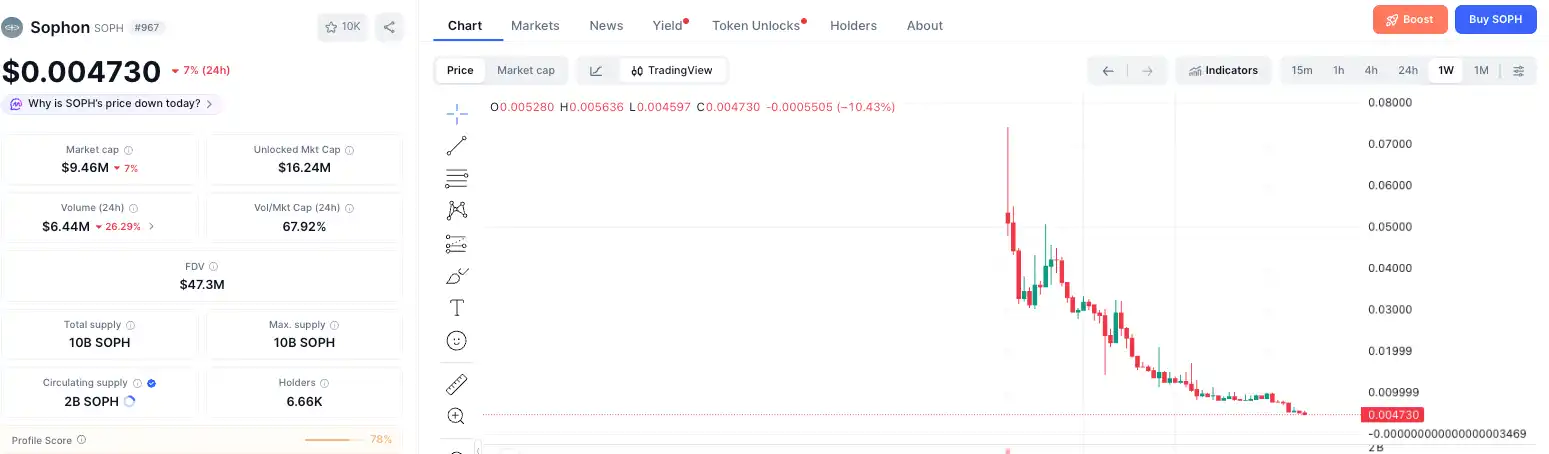This screenshot has height=454, width=1549.
Task: Redo with the right arrow button
Action: (1147, 70)
